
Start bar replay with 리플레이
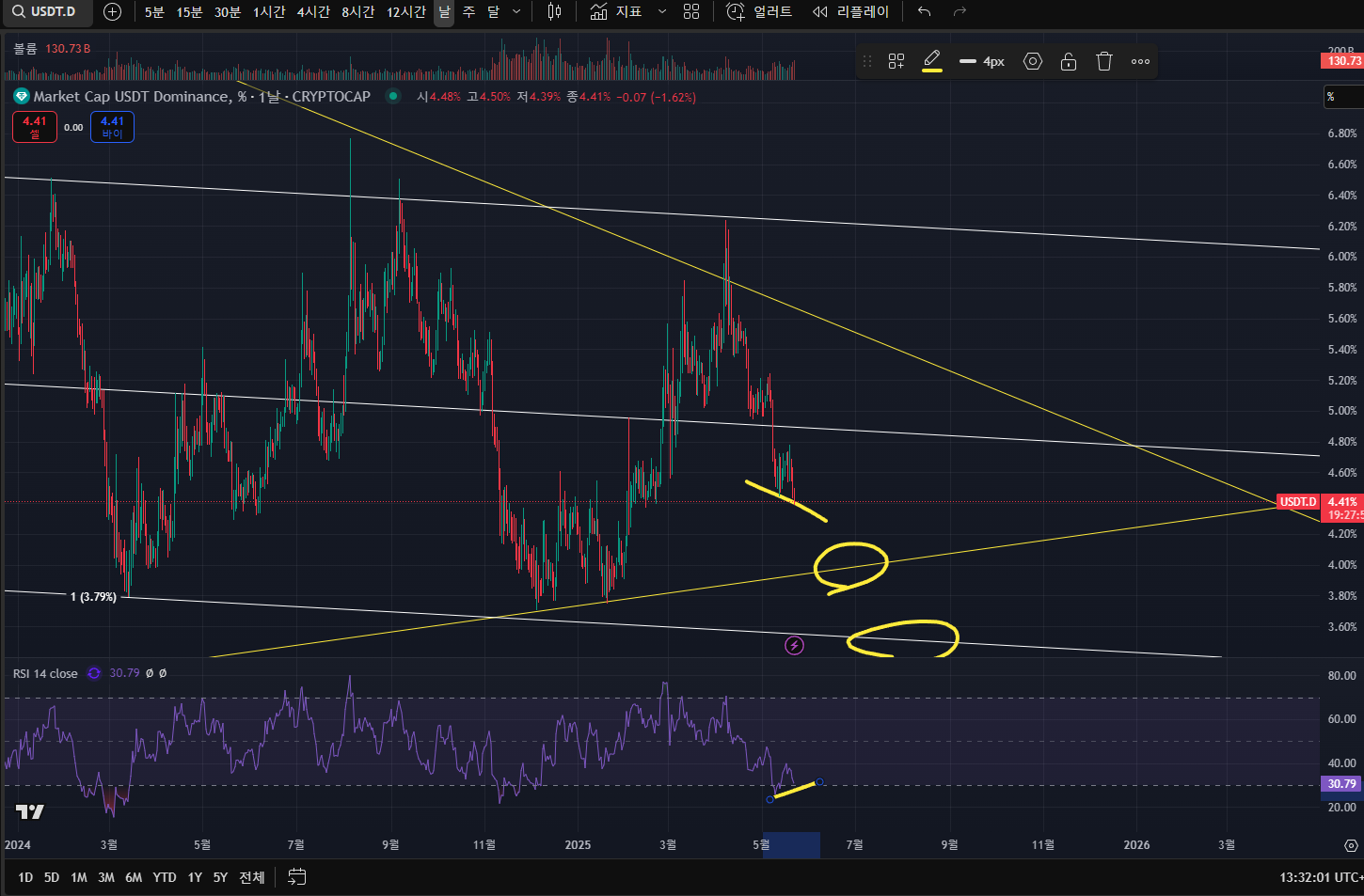point(850,11)
